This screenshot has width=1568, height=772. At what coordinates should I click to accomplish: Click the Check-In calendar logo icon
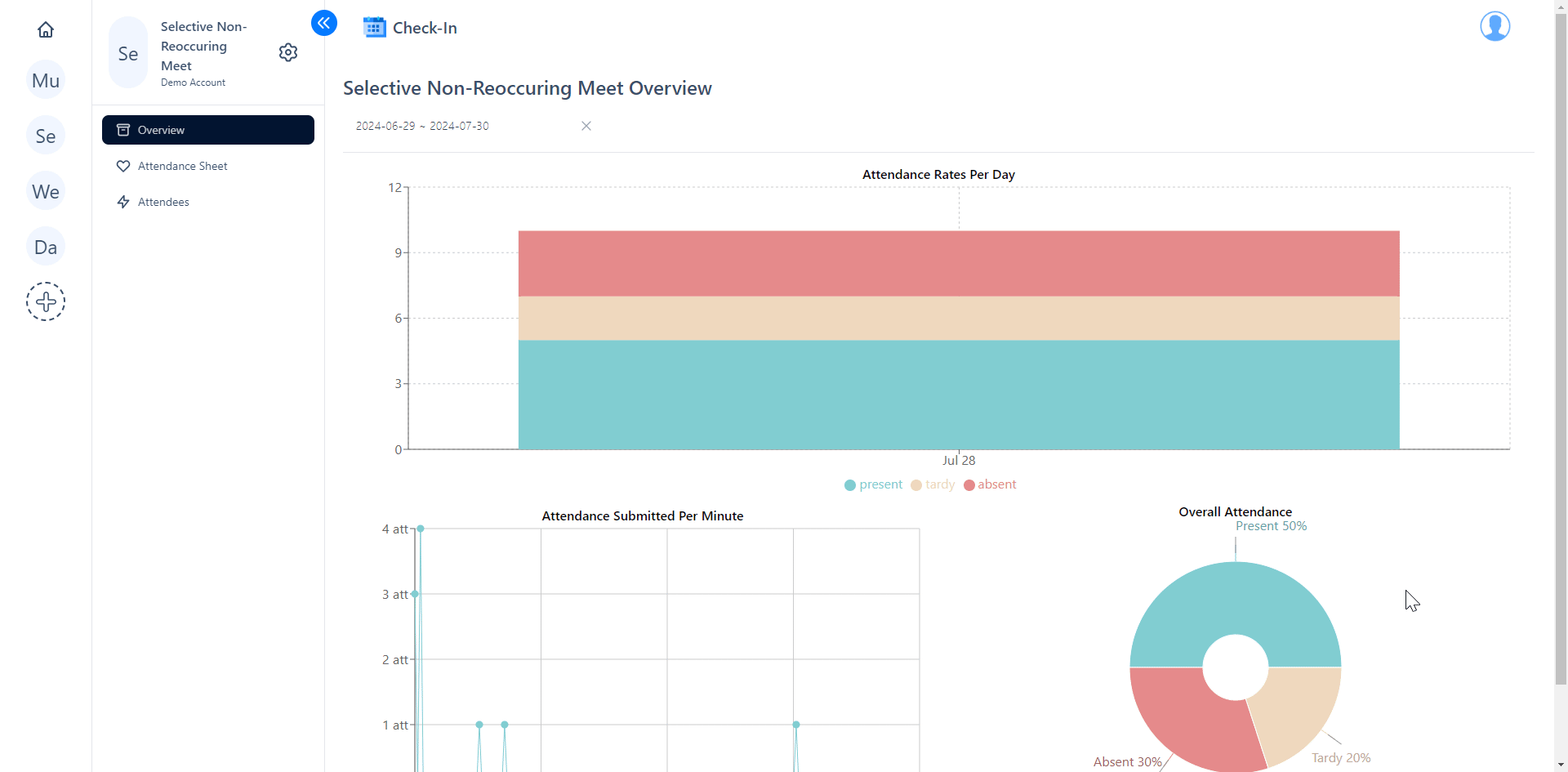[x=375, y=27]
